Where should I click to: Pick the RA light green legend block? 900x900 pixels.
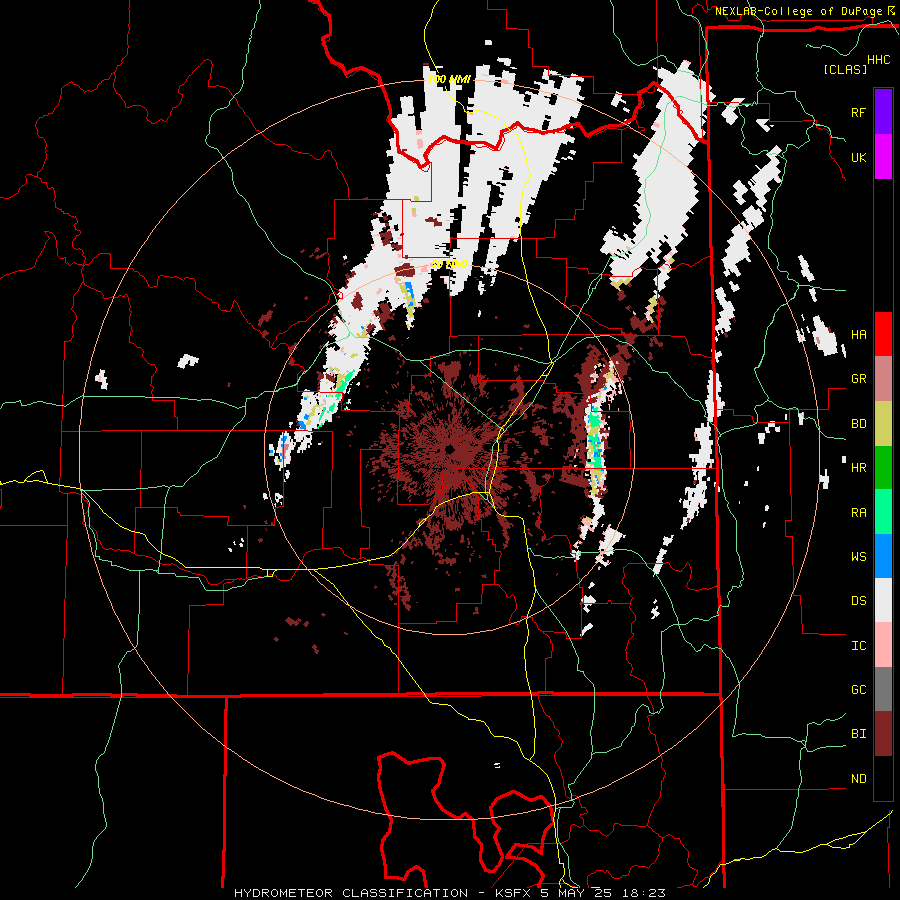(883, 512)
